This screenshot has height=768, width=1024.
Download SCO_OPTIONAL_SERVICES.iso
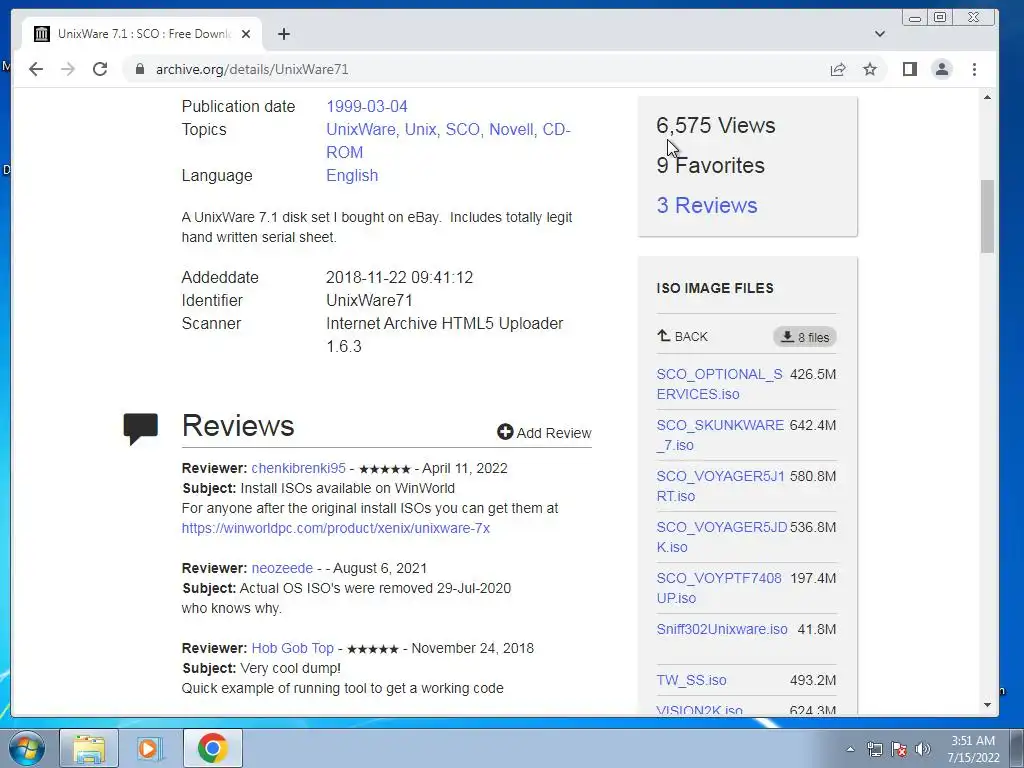(x=719, y=384)
